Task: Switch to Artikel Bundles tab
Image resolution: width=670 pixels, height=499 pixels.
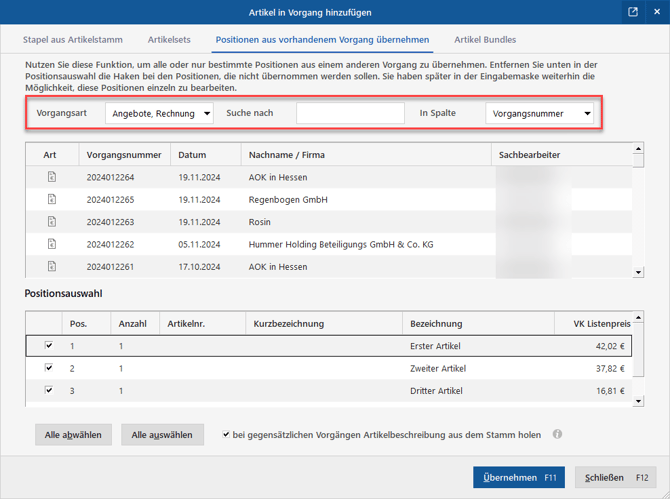Action: point(485,40)
